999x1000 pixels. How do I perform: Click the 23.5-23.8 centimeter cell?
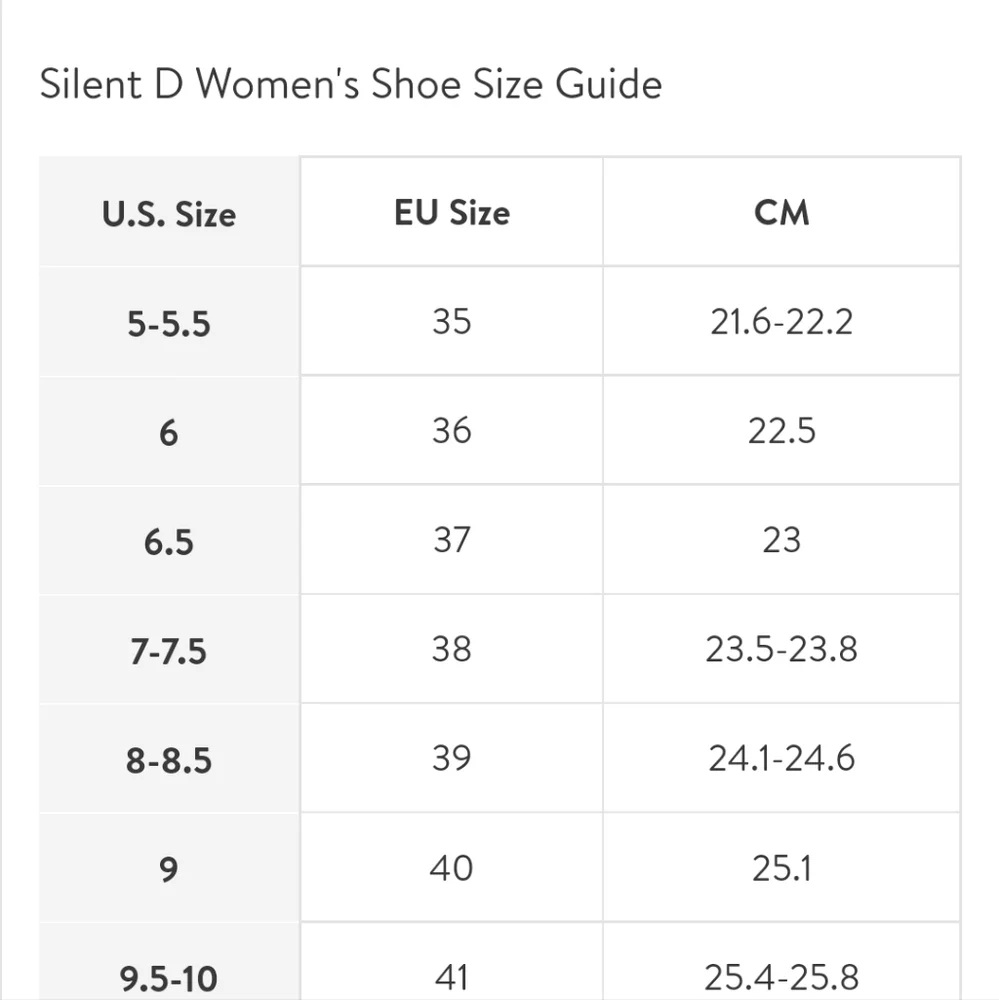pyautogui.click(x=781, y=649)
